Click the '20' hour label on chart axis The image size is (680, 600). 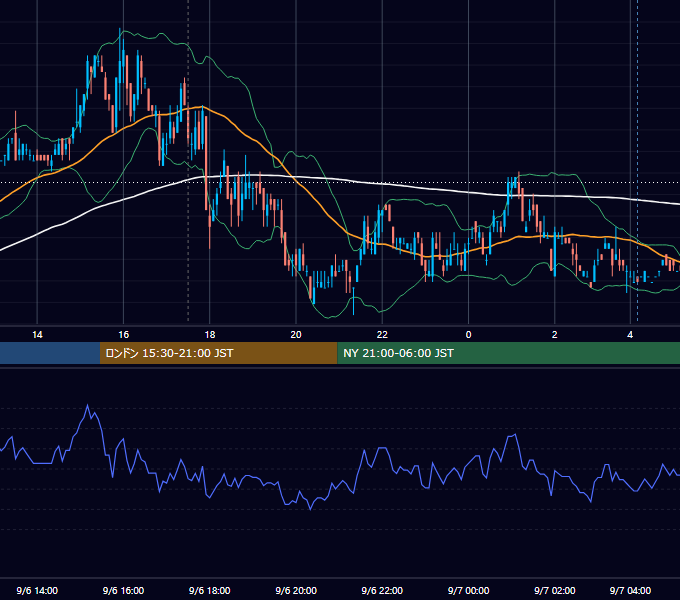pos(296,335)
